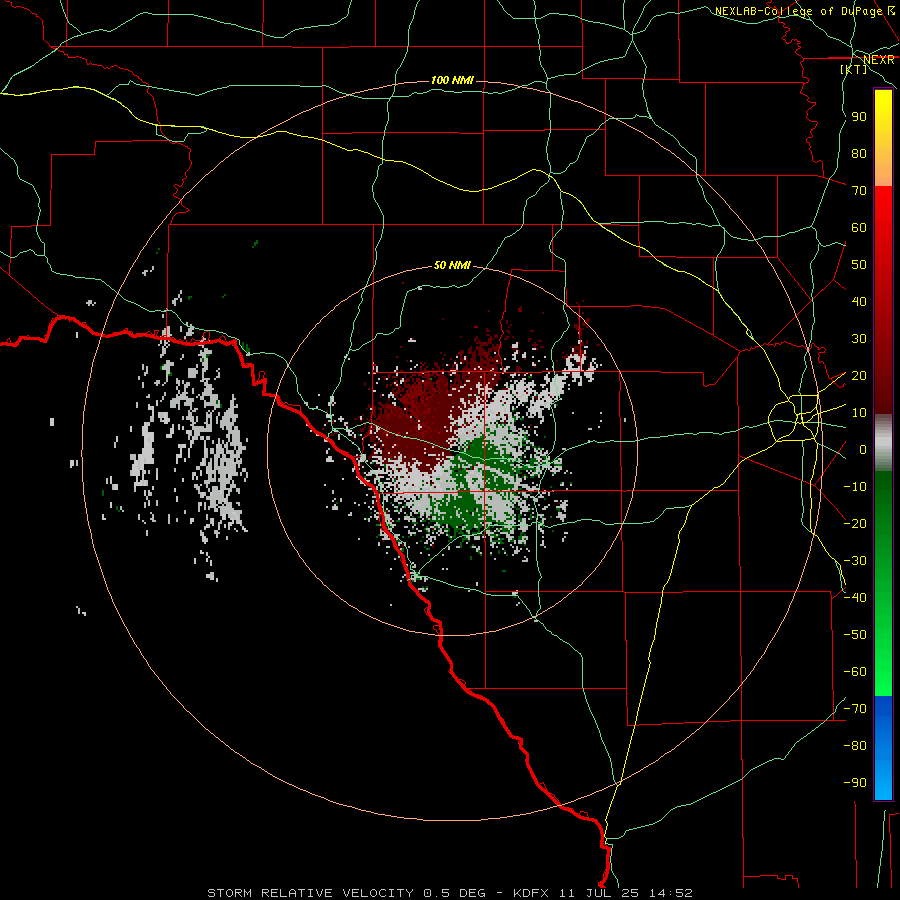Click the "-80" value on velocity scale
Viewport: 900px width, 900px height.
coord(855,746)
